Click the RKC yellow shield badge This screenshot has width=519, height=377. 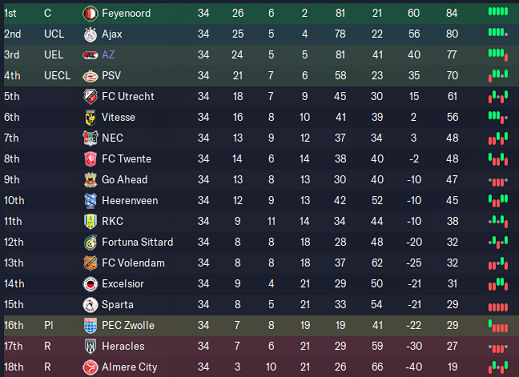pyautogui.click(x=90, y=221)
